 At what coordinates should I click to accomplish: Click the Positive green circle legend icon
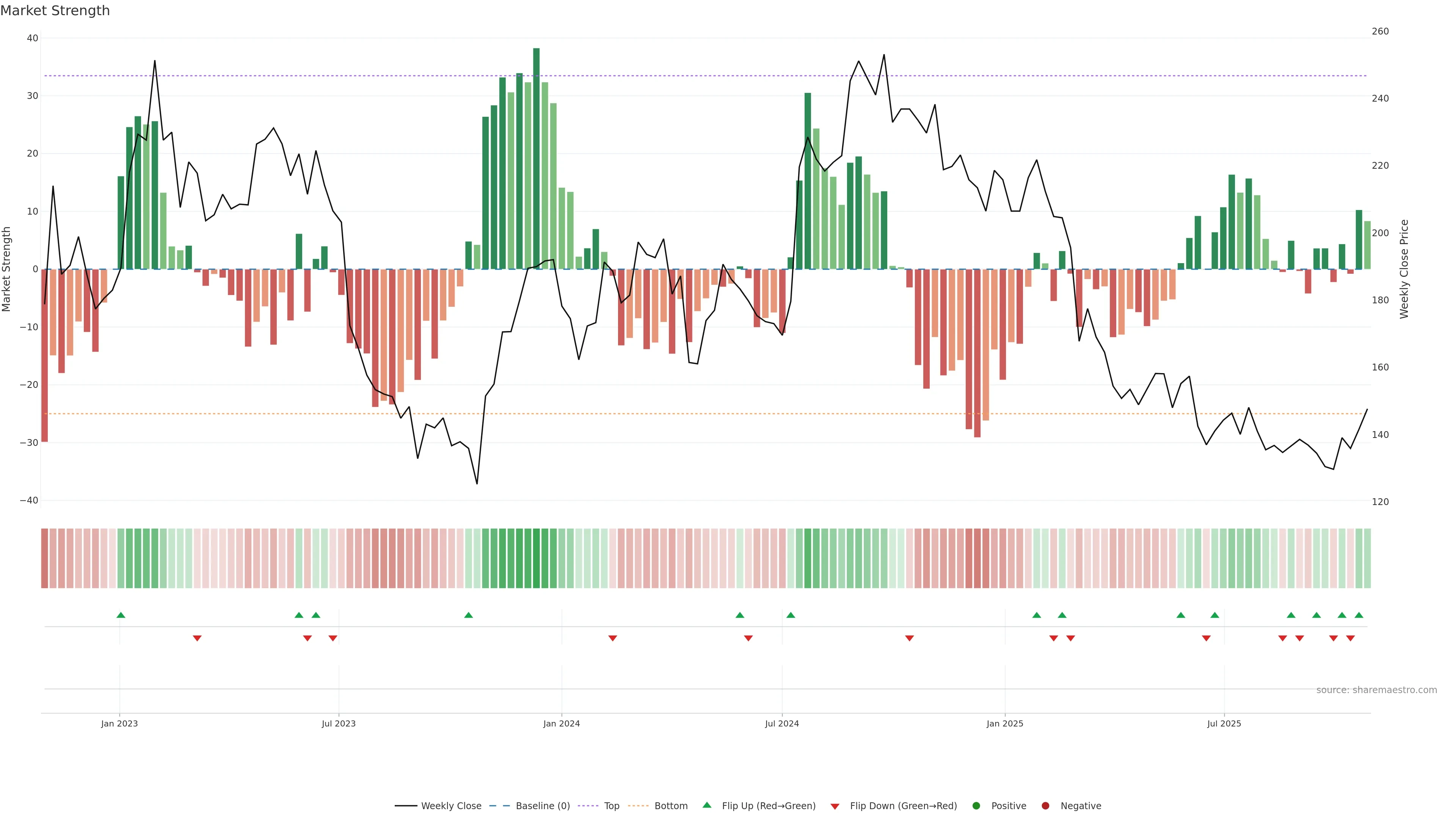click(976, 806)
